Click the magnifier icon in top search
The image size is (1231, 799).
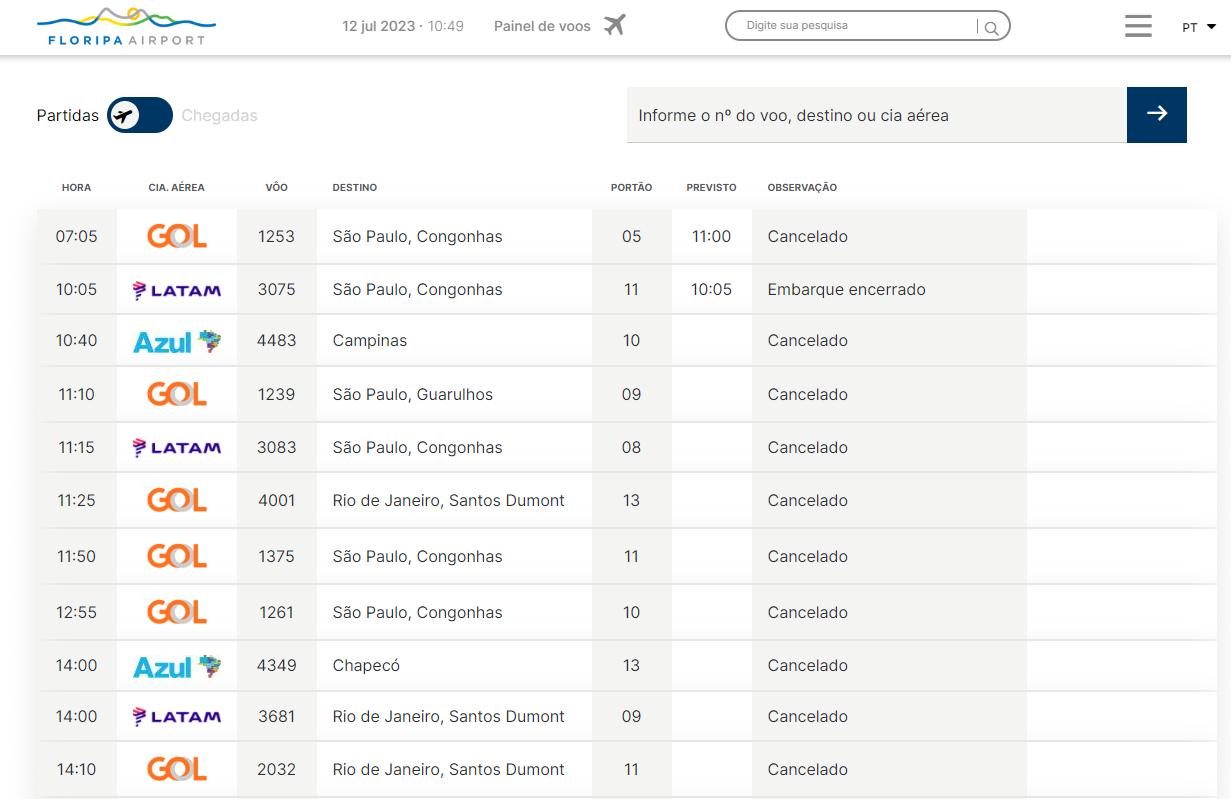click(x=991, y=28)
